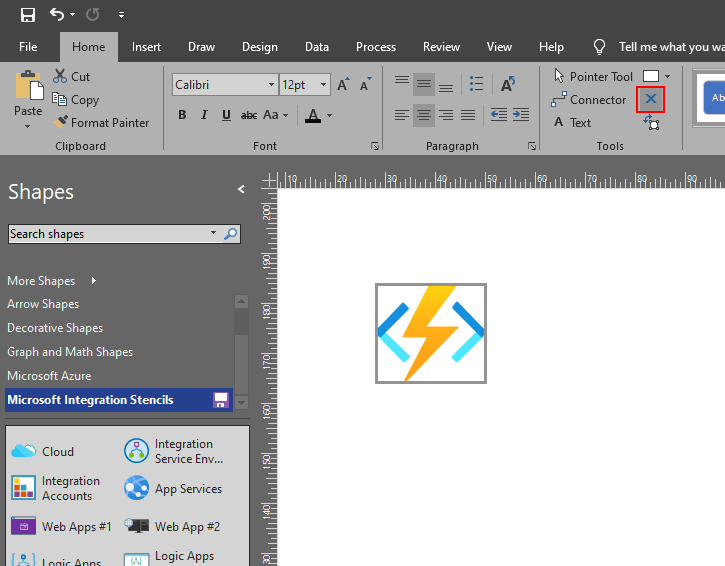Viewport: 725px width, 566px height.
Task: Open the Help tab
Action: click(551, 47)
